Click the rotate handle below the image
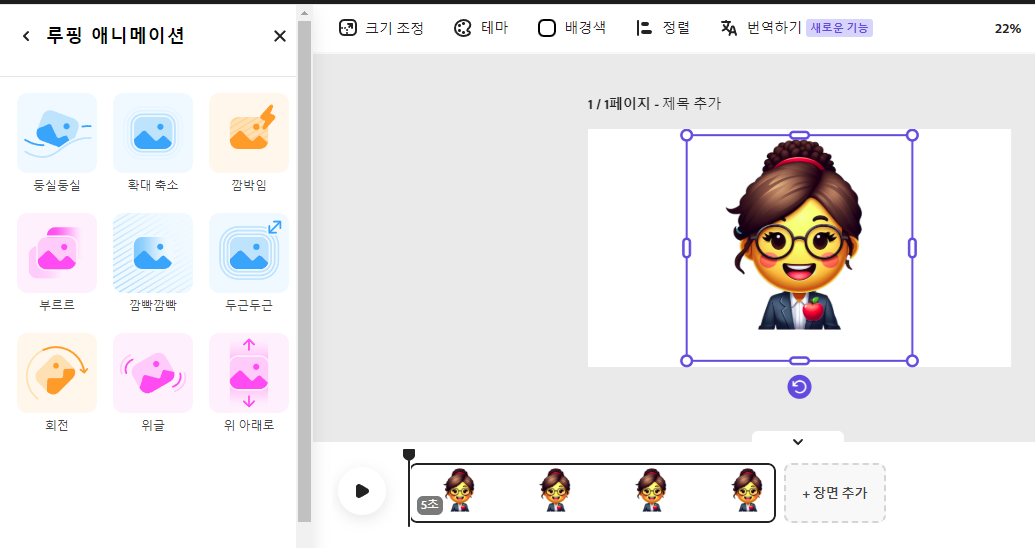The width and height of the screenshot is (1035, 548). [x=799, y=387]
